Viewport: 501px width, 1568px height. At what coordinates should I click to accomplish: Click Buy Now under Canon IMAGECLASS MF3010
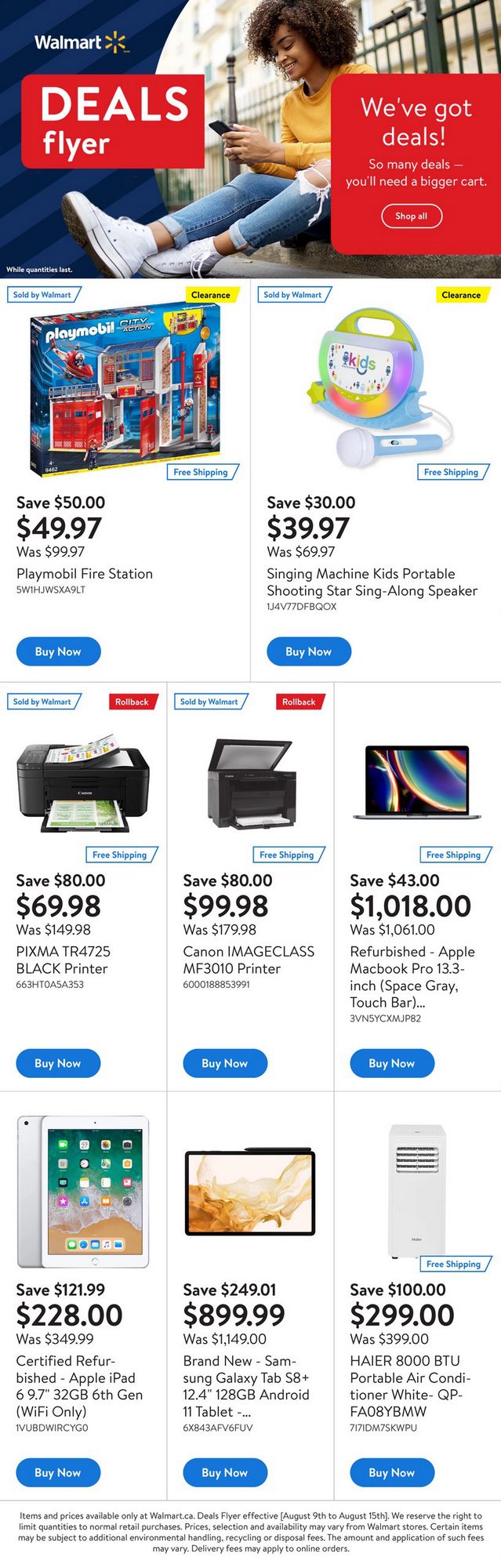225,1063
